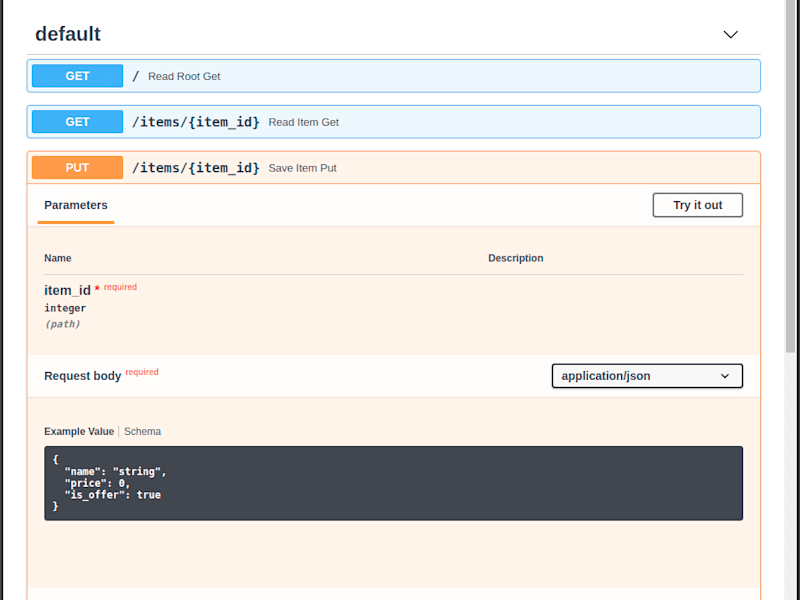Click the Read Item Get summary text
The width and height of the screenshot is (800, 600).
(x=304, y=122)
